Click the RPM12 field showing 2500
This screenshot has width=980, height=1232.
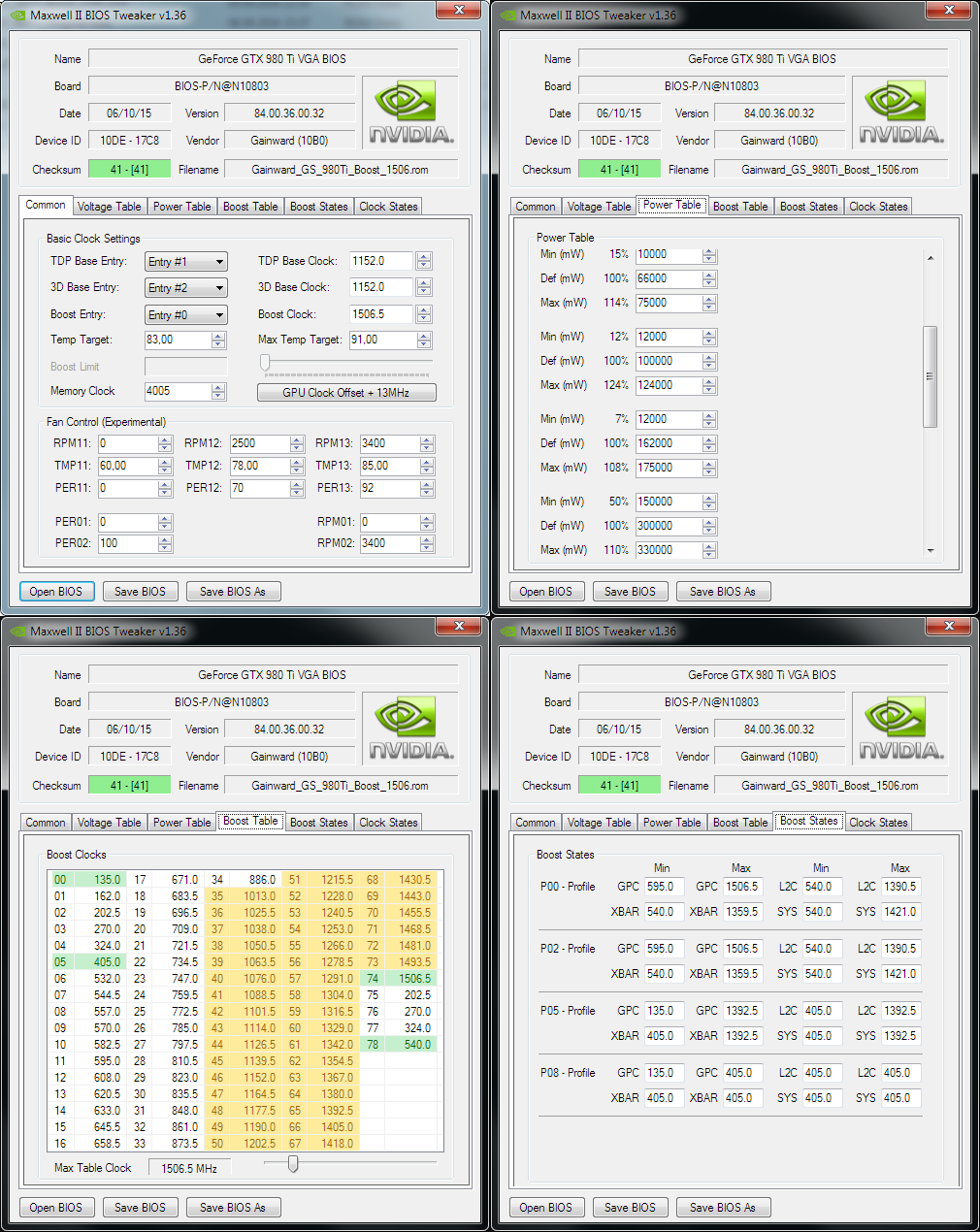click(259, 443)
